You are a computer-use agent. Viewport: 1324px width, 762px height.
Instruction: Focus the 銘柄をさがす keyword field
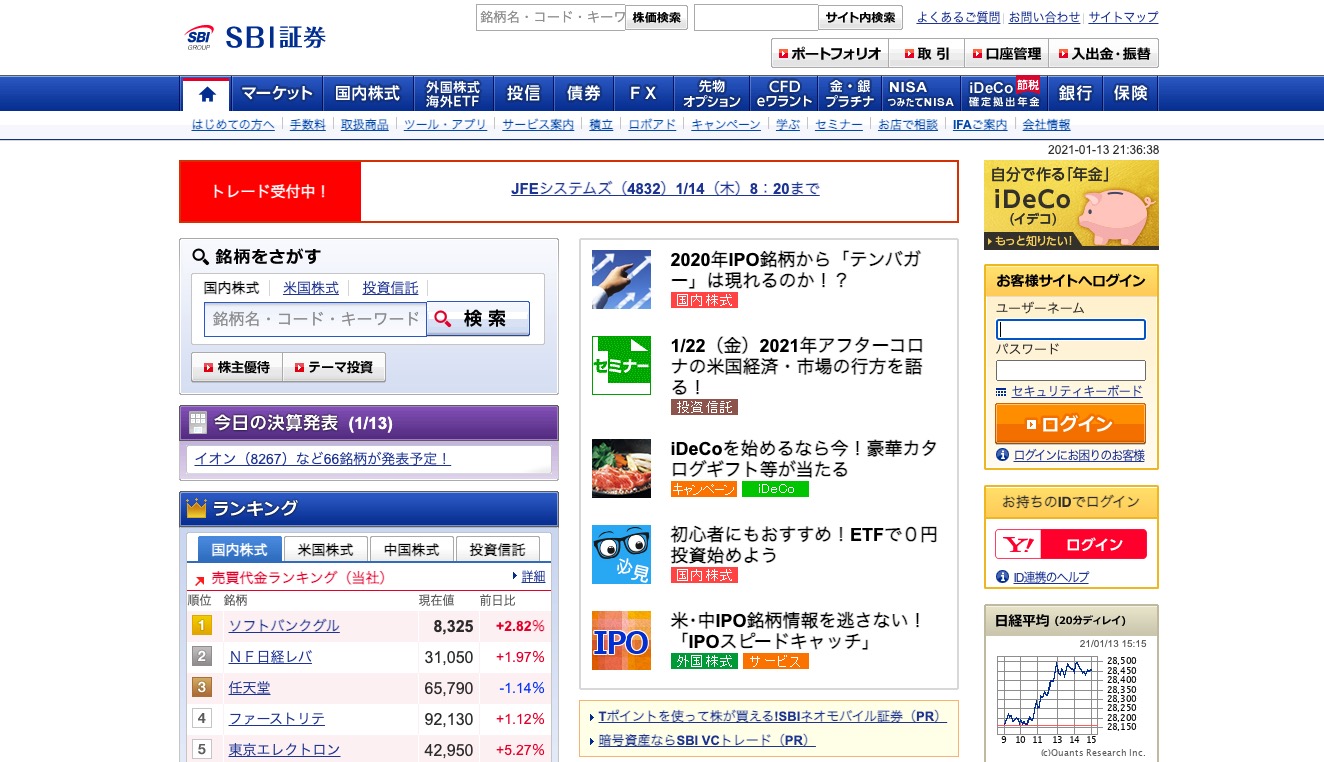click(x=315, y=320)
